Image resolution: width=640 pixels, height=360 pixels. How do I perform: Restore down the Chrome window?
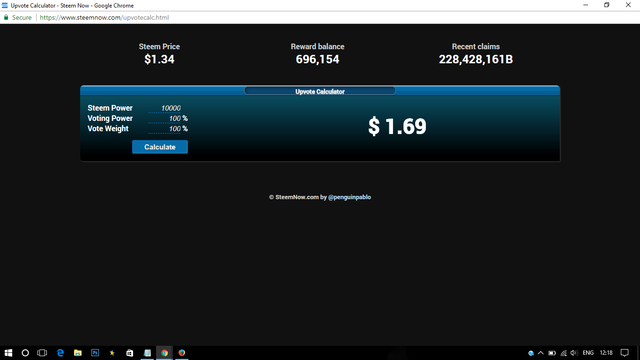point(607,5)
